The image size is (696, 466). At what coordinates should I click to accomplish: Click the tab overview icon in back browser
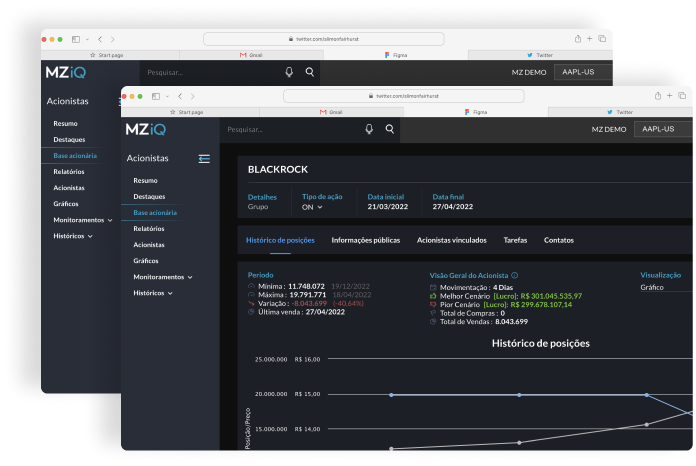[602, 39]
